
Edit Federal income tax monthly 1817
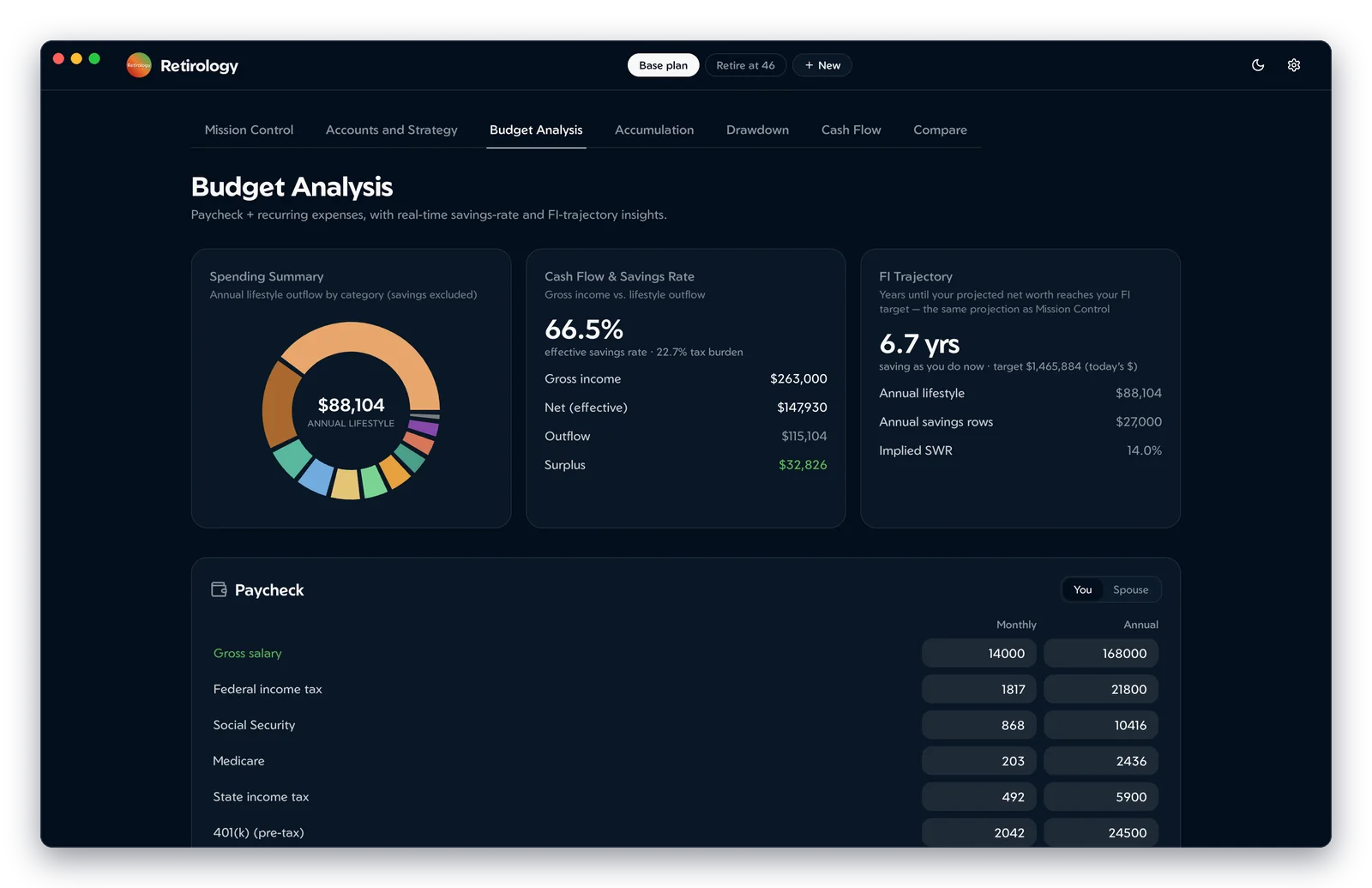[979, 689]
